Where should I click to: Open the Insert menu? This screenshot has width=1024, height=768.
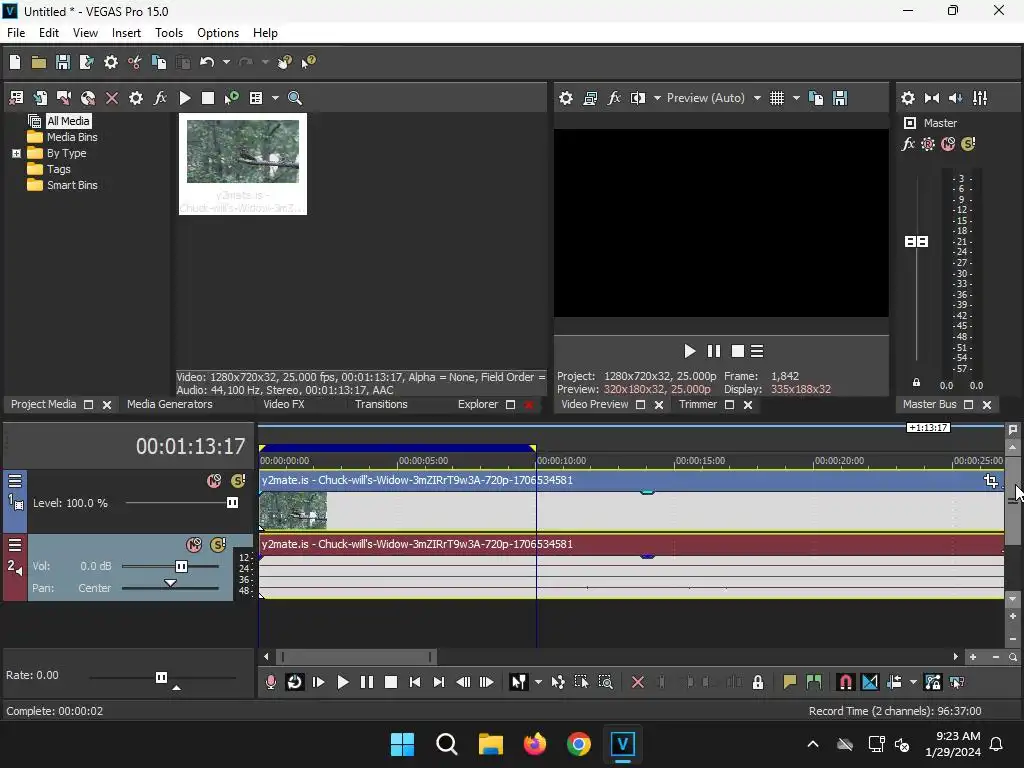pyautogui.click(x=126, y=33)
